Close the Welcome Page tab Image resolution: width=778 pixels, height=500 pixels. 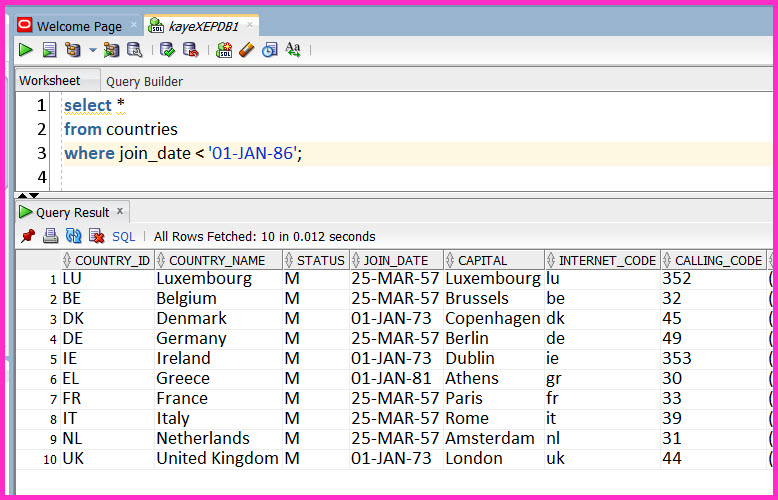click(x=134, y=25)
